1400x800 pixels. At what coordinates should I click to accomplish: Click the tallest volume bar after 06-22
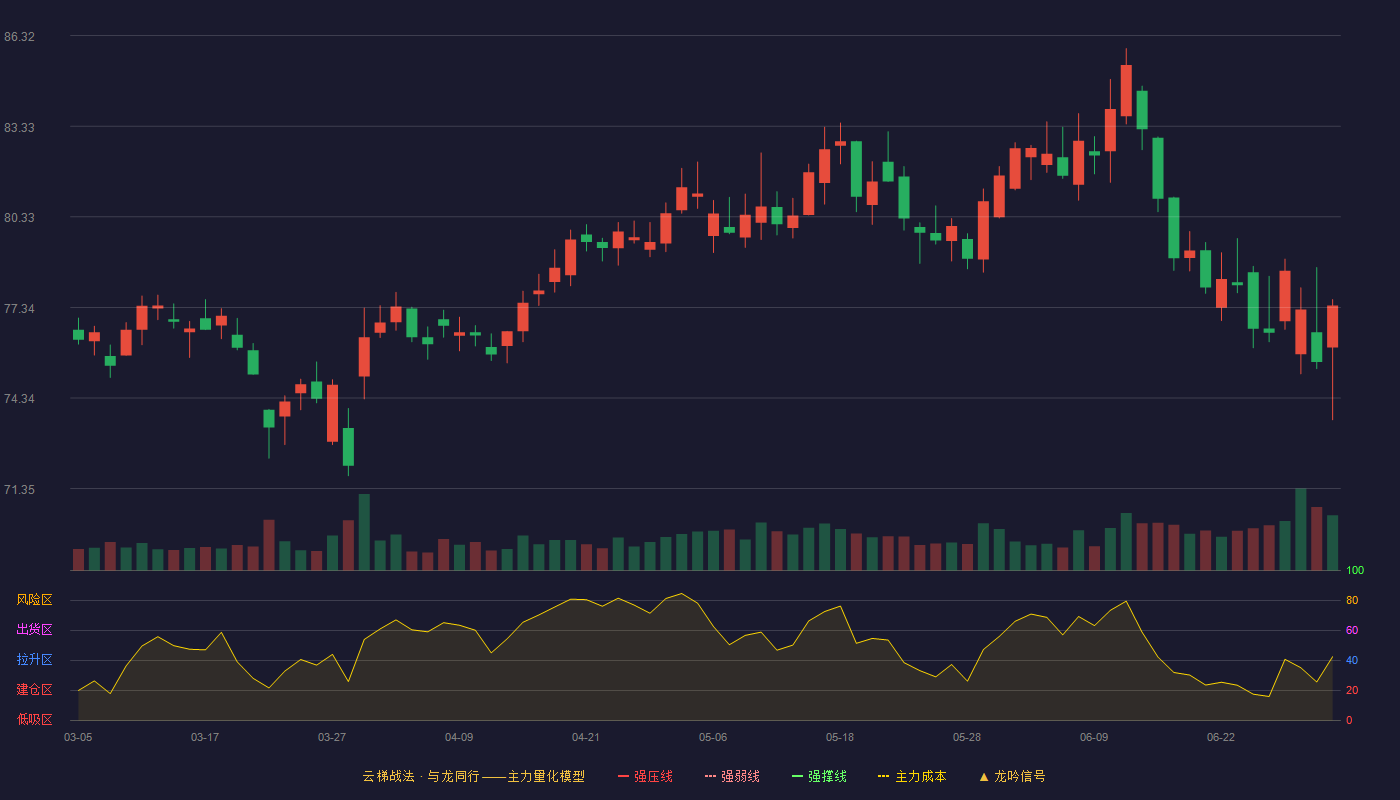coord(1300,529)
